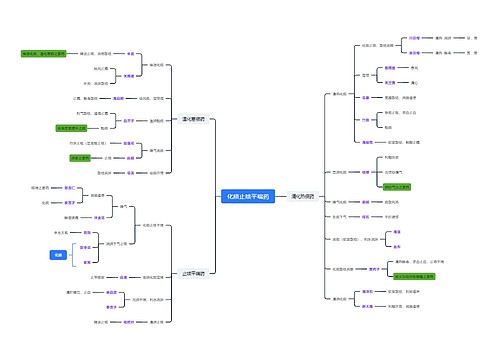Select the 桑白皮 purple node
Image resolution: width=500 pixels, height=360 pixels.
(111, 292)
